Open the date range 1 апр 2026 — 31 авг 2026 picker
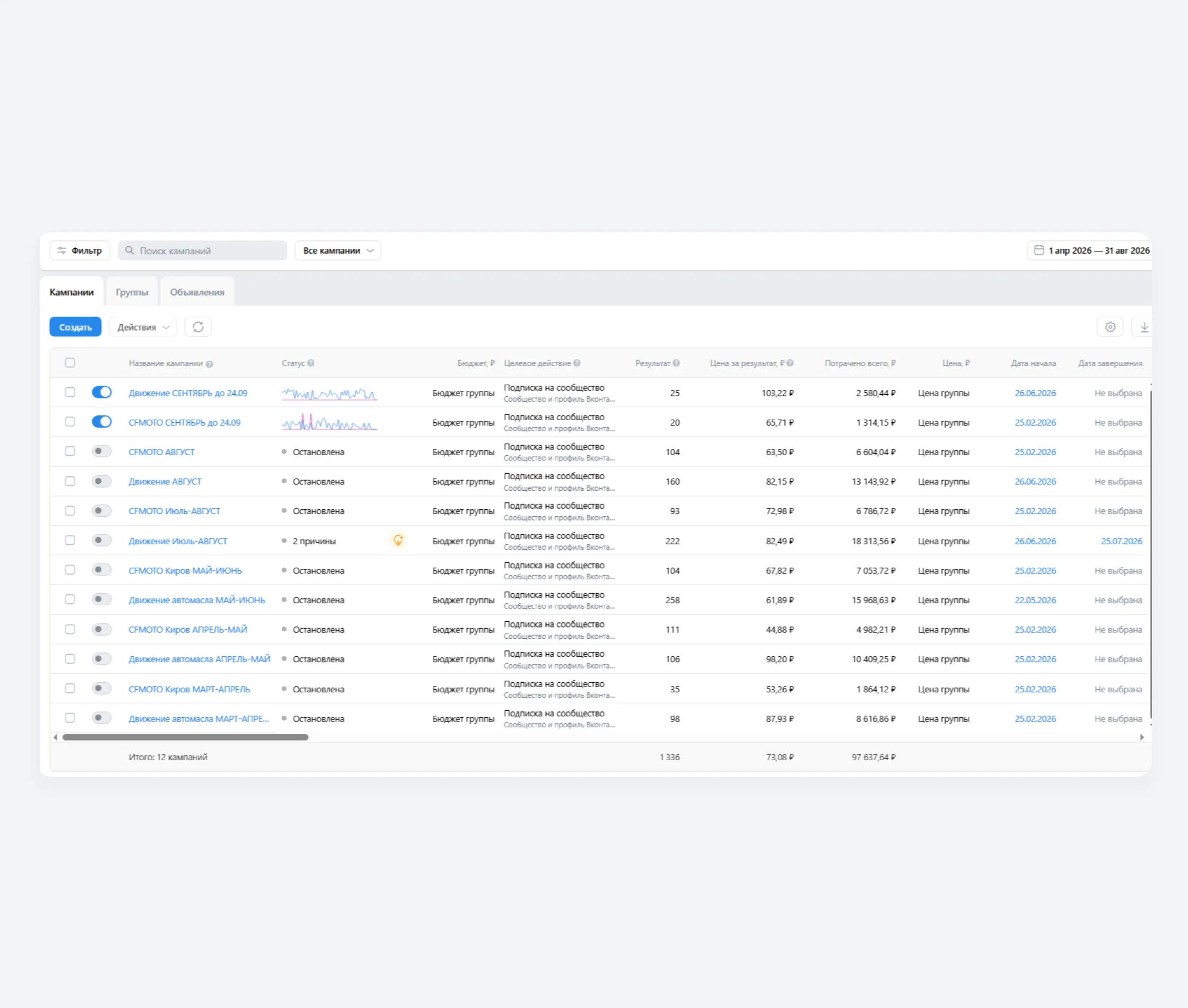Viewport: 1188px width, 1008px height. 1090,250
